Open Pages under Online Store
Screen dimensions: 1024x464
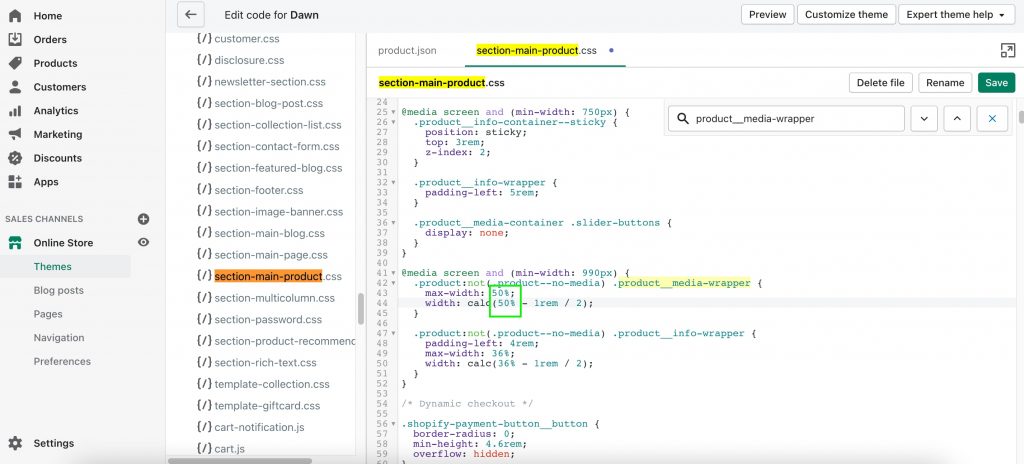(48, 314)
